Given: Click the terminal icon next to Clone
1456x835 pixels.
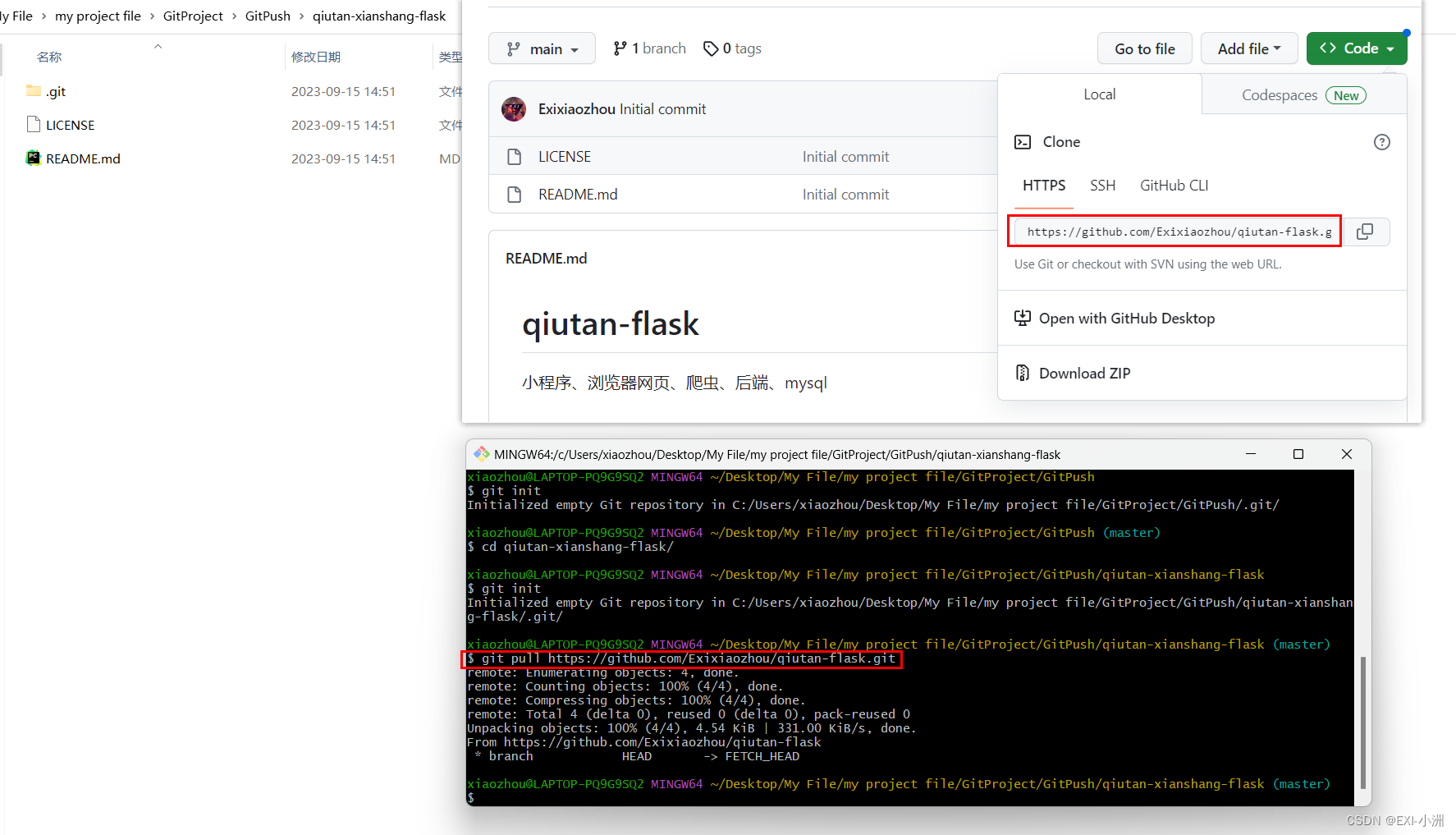Looking at the screenshot, I should click(1023, 142).
